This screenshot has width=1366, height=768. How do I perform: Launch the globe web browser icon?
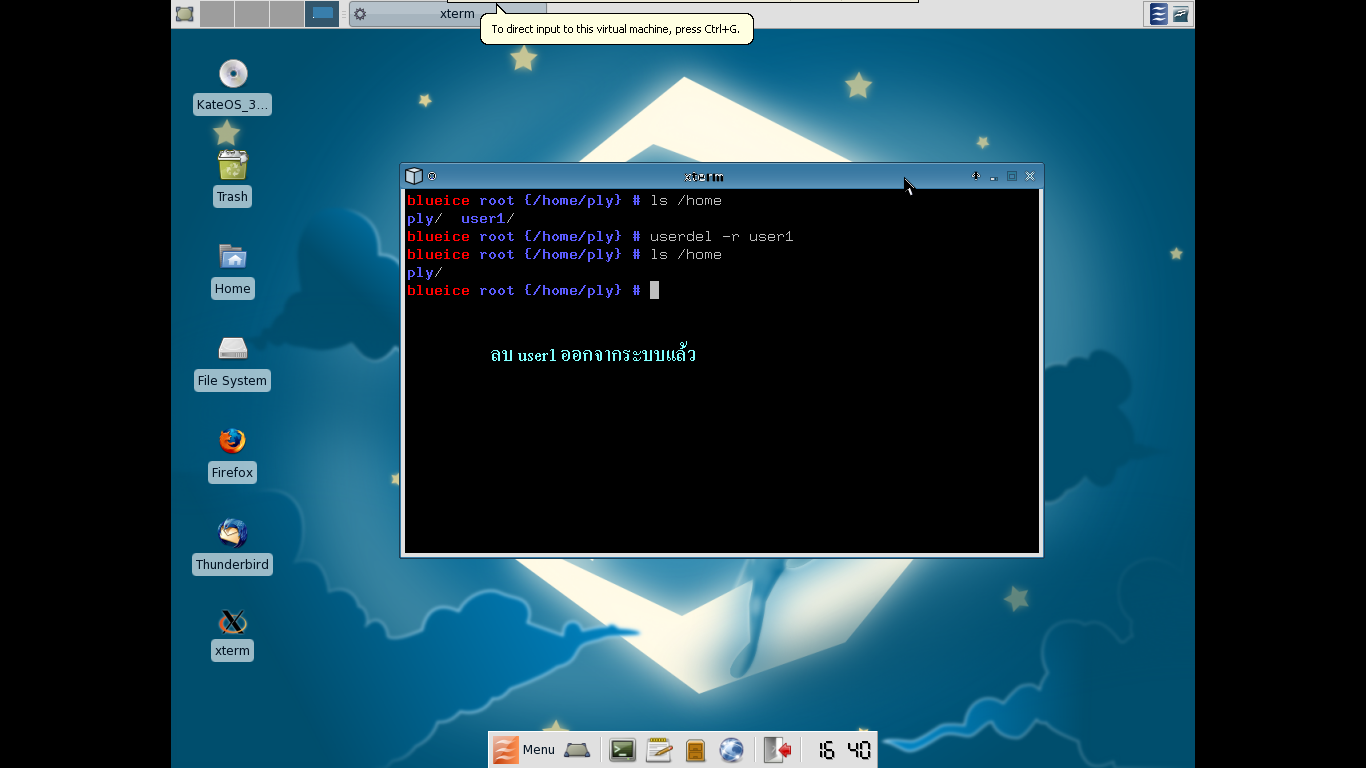(x=731, y=750)
